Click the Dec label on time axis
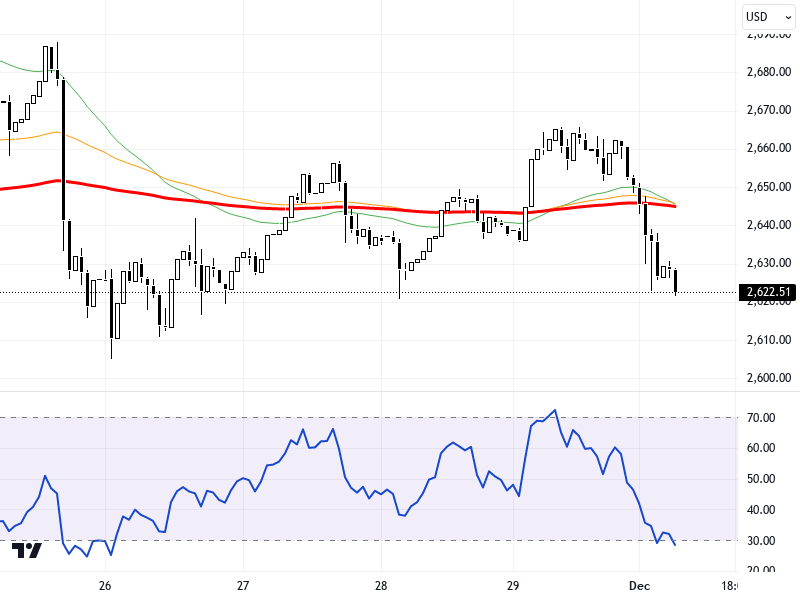The height and width of the screenshot is (600, 800). pyautogui.click(x=640, y=585)
